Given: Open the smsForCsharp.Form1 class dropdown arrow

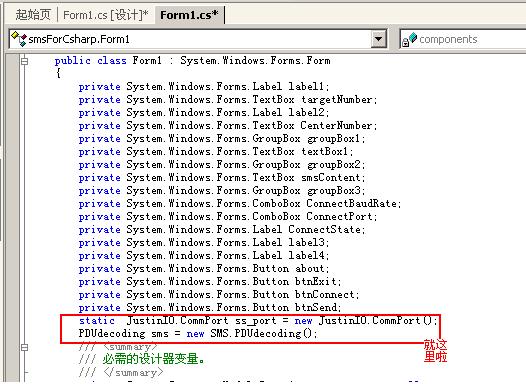Looking at the screenshot, I should pos(378,39).
